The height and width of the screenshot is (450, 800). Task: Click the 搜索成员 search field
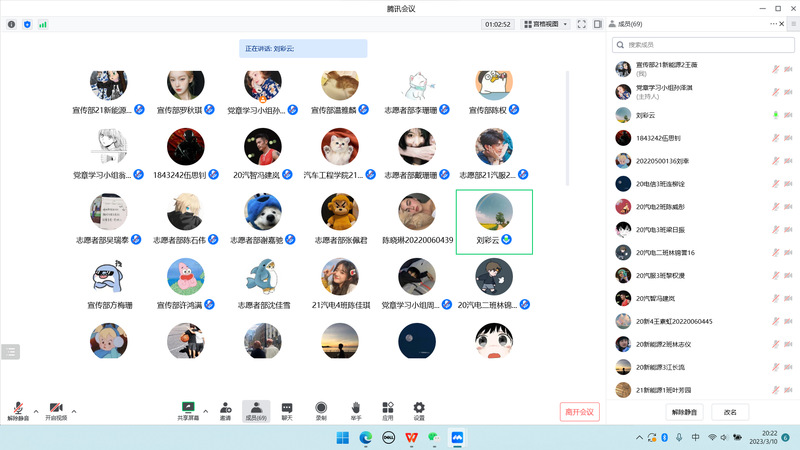[x=703, y=45]
